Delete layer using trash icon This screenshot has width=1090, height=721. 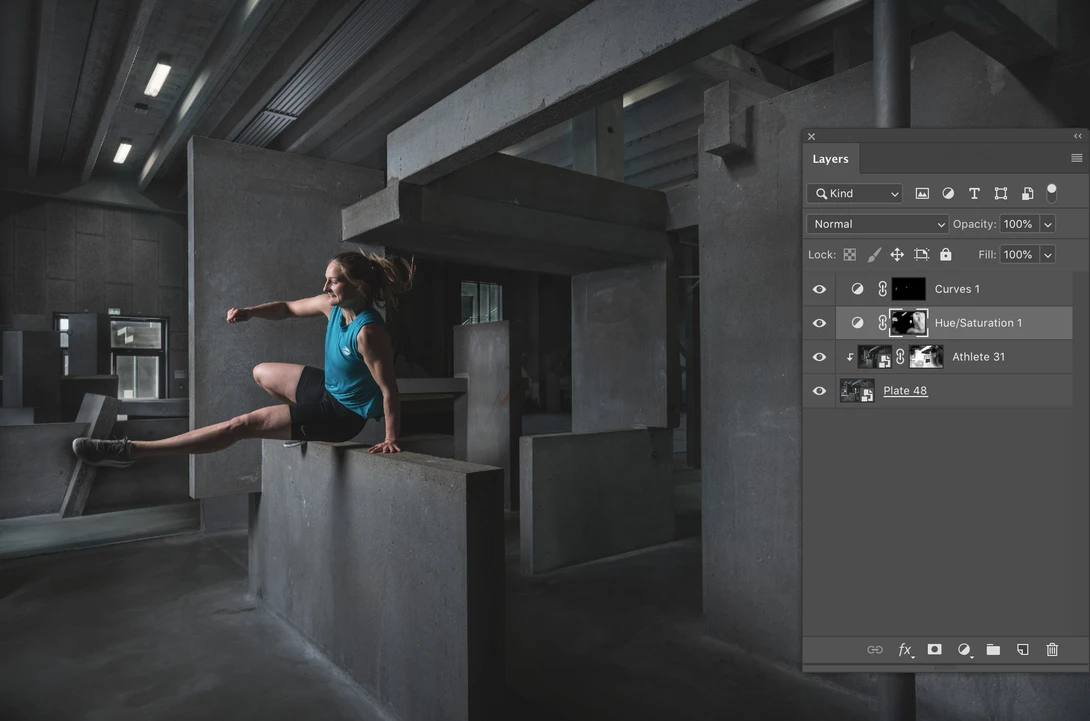[1052, 649]
